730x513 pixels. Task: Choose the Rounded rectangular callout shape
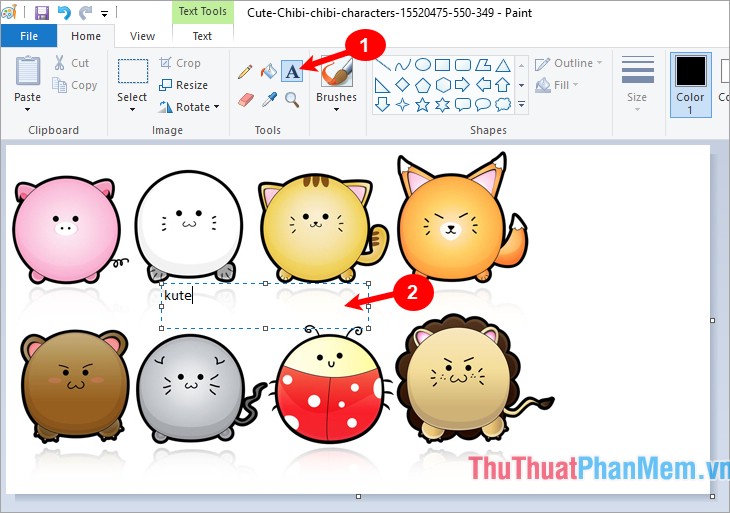(462, 104)
